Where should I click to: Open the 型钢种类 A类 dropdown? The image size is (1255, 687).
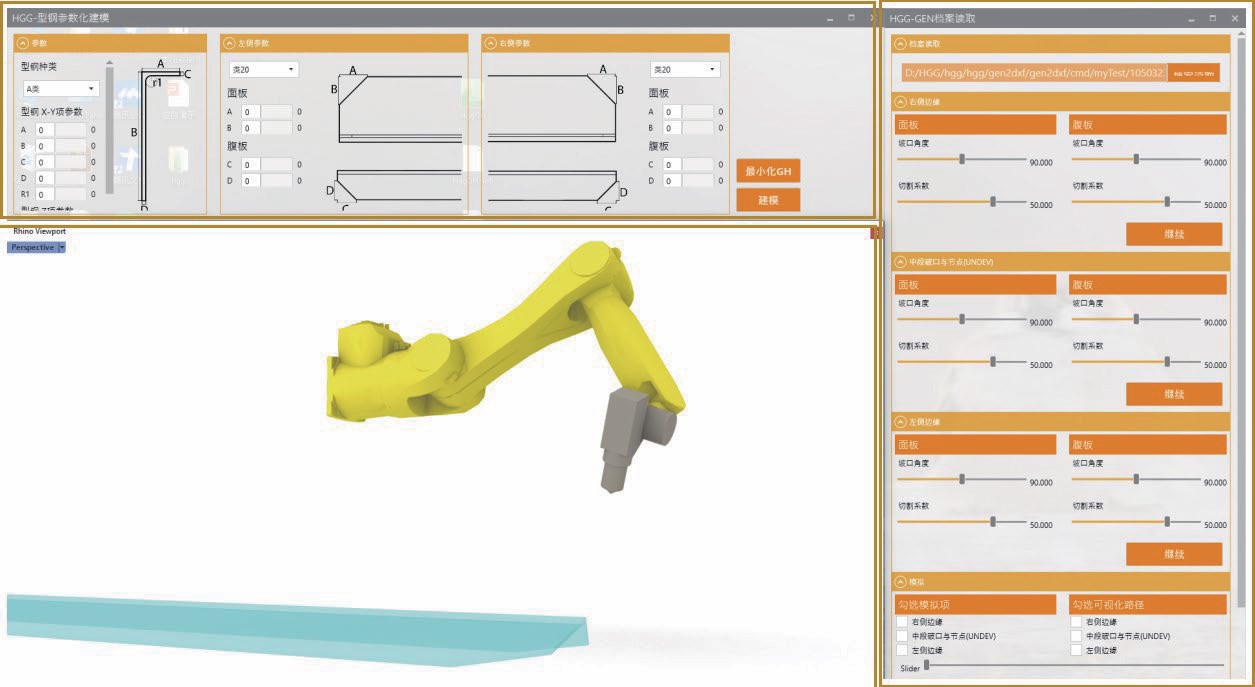tap(60, 89)
